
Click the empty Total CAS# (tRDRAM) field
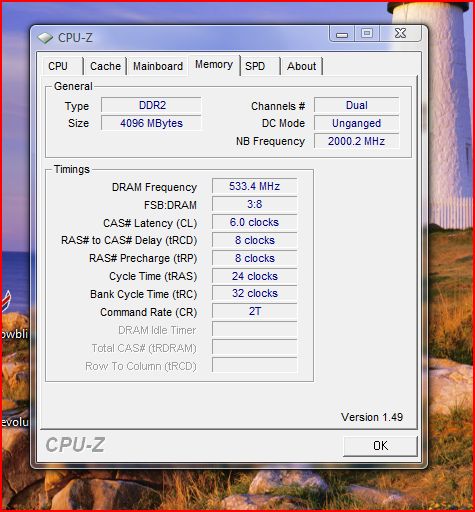point(254,347)
